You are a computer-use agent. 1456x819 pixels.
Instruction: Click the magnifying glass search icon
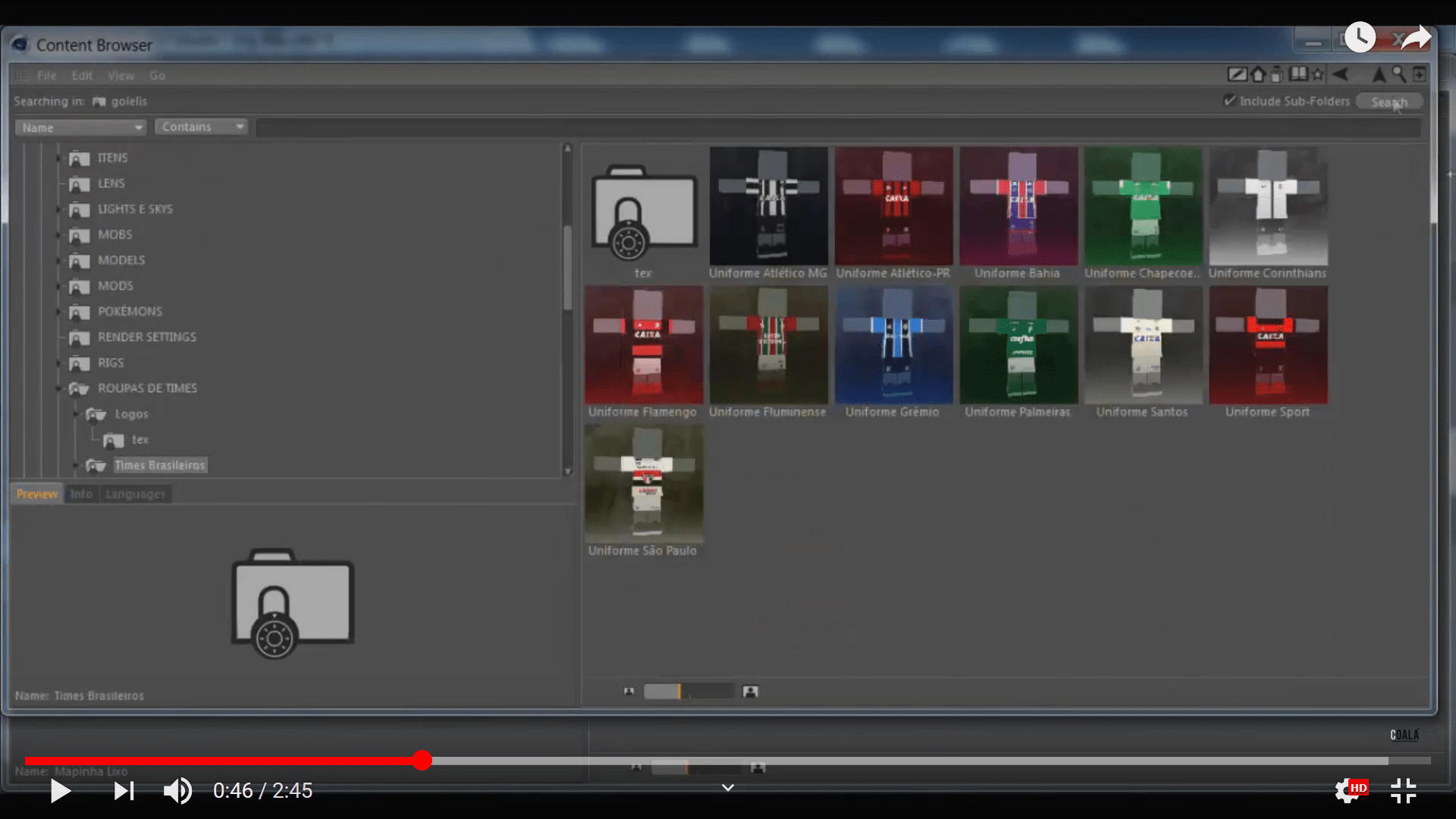[x=1398, y=74]
